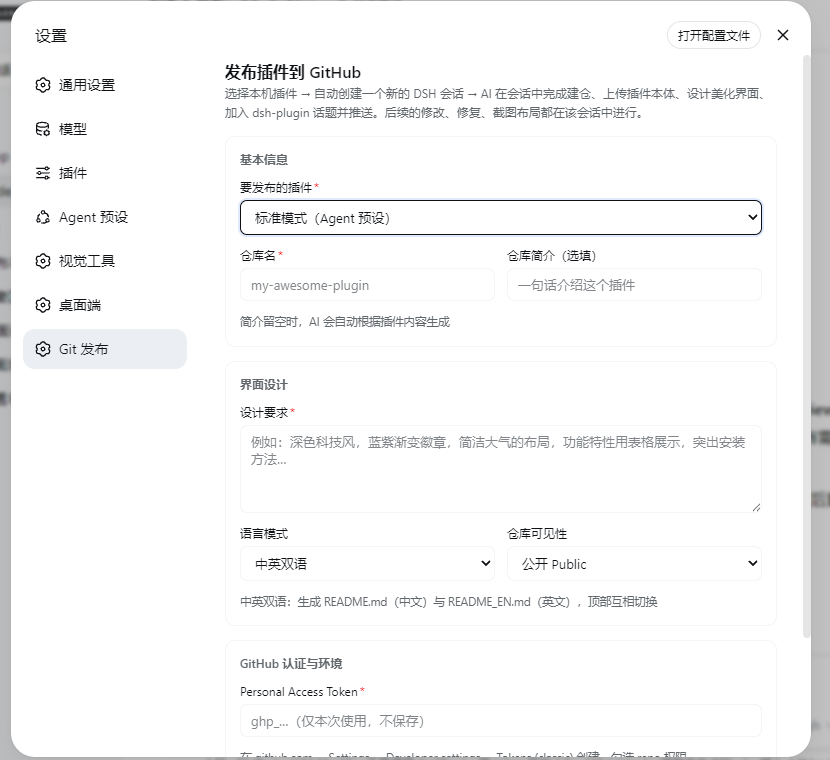Click the 仓库可见性 field label
Screen dimensions: 830x760
(x=537, y=533)
